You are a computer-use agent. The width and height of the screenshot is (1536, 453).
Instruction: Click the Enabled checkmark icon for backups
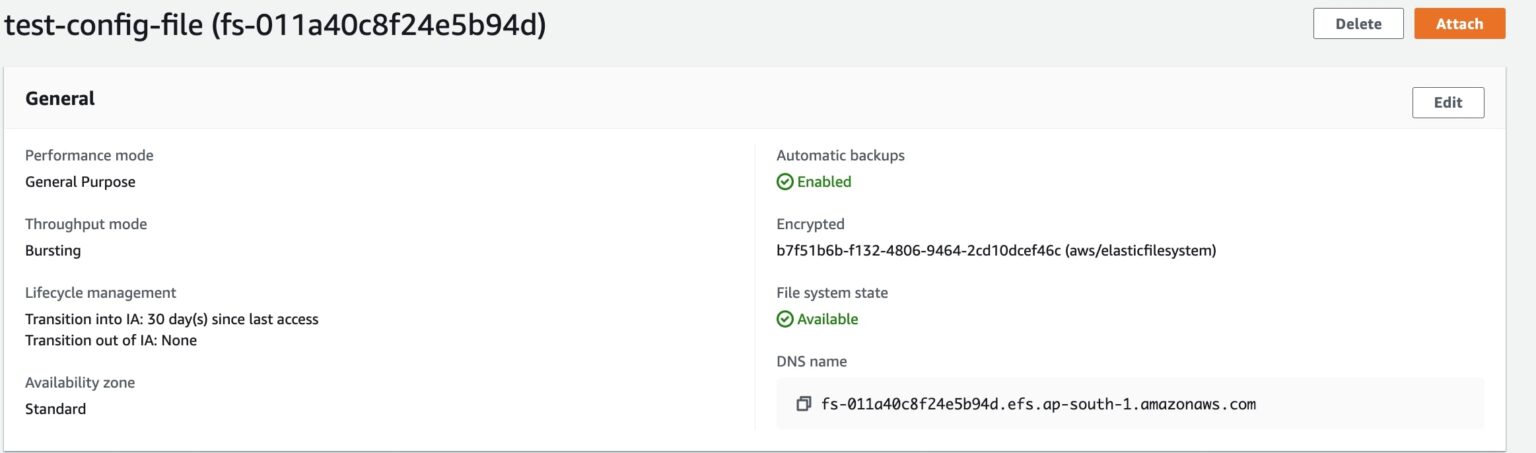pos(784,182)
